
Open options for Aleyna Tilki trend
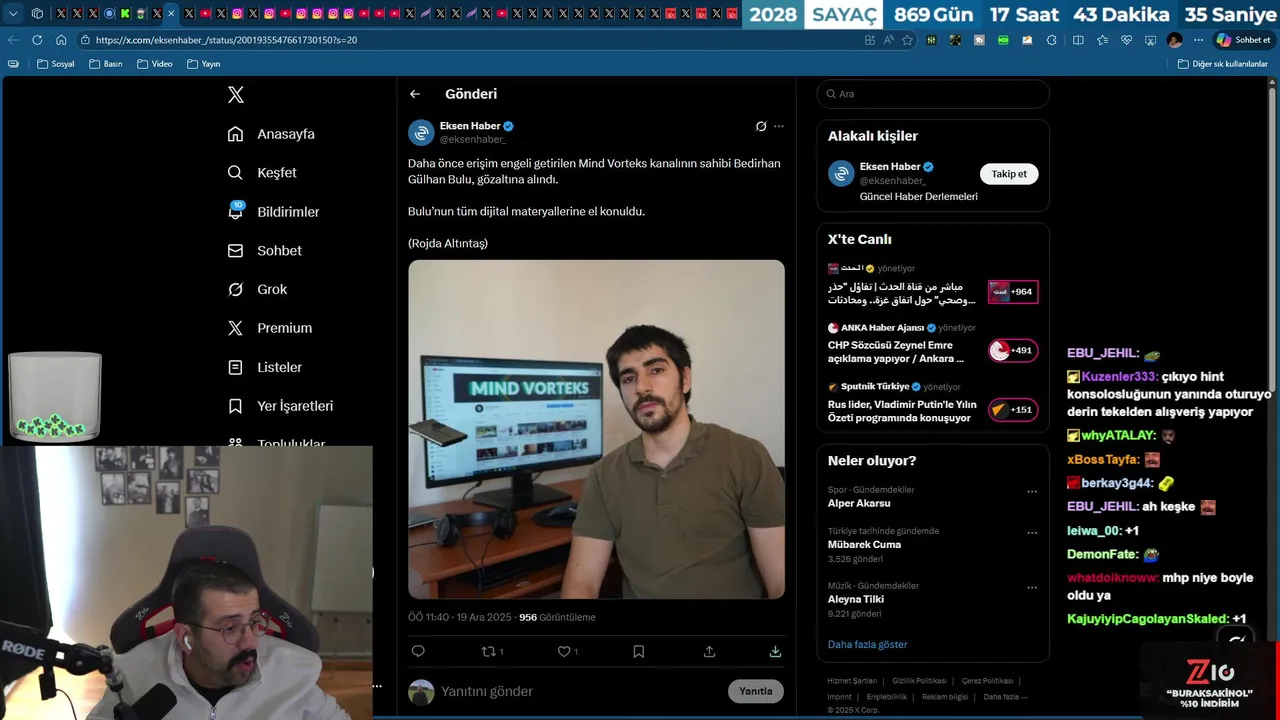pos(1032,587)
